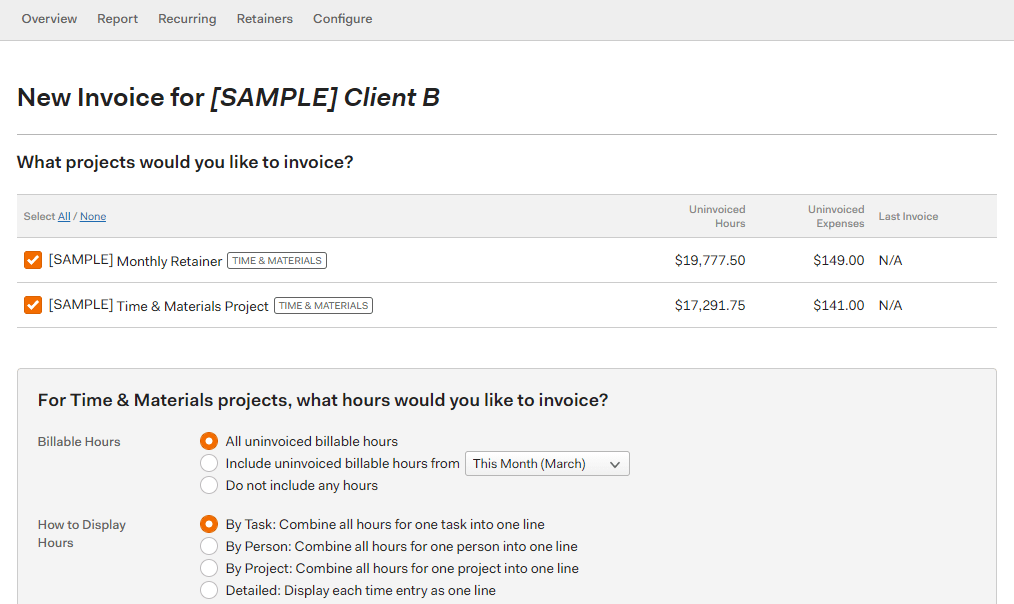
Task: Expand the This Month (March) dropdown
Action: pos(547,464)
